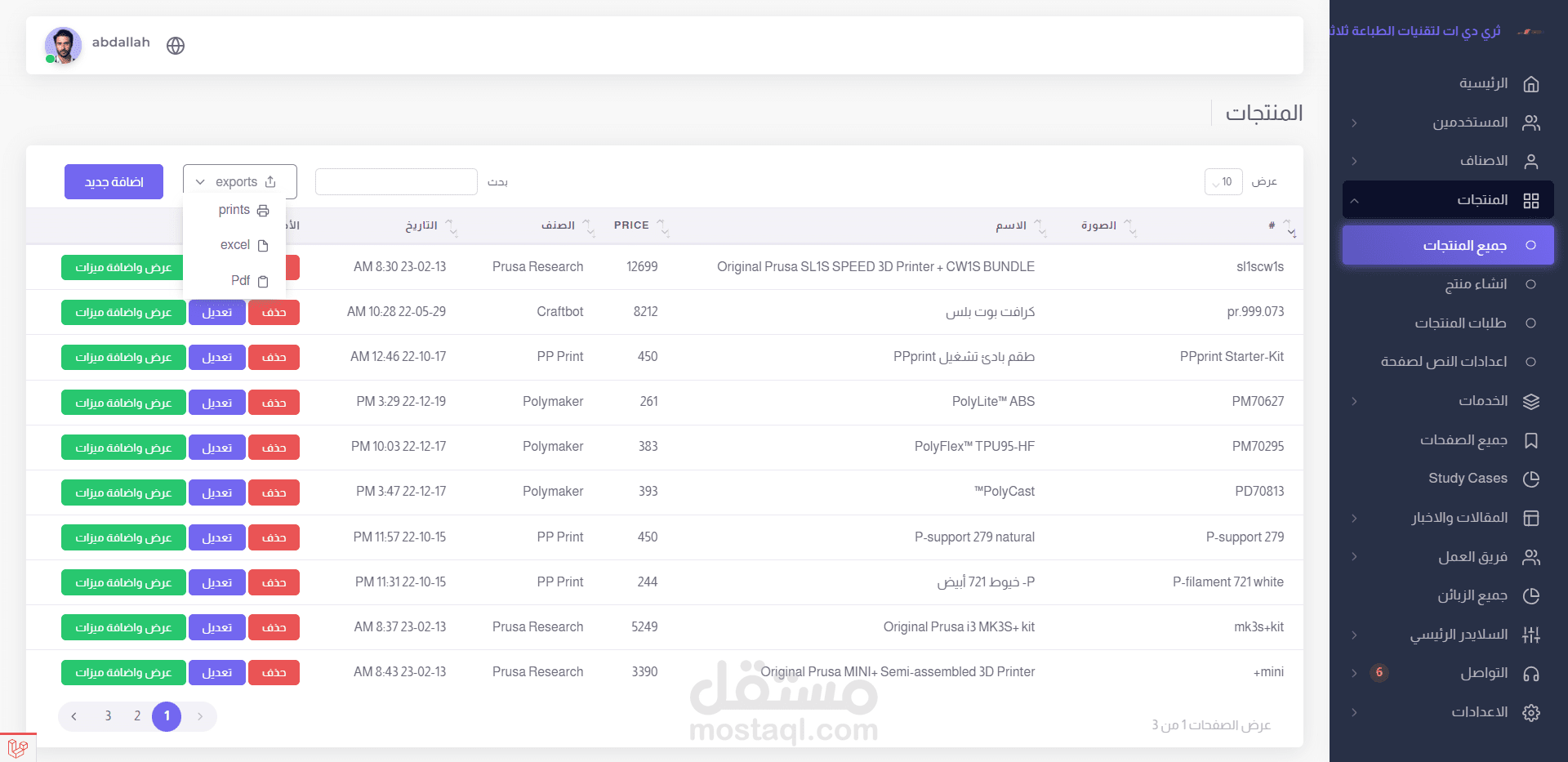Click the left-pointing pagination arrow
The image size is (1568, 762).
(x=73, y=716)
